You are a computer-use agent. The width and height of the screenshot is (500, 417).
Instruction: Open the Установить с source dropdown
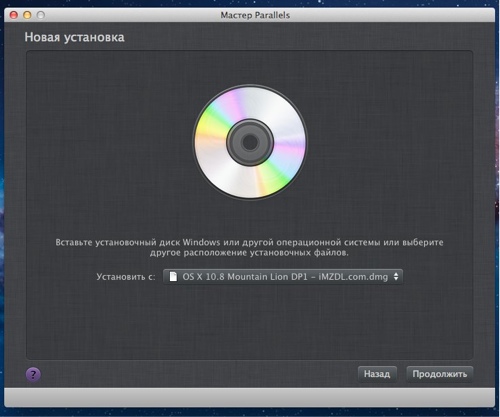click(283, 277)
